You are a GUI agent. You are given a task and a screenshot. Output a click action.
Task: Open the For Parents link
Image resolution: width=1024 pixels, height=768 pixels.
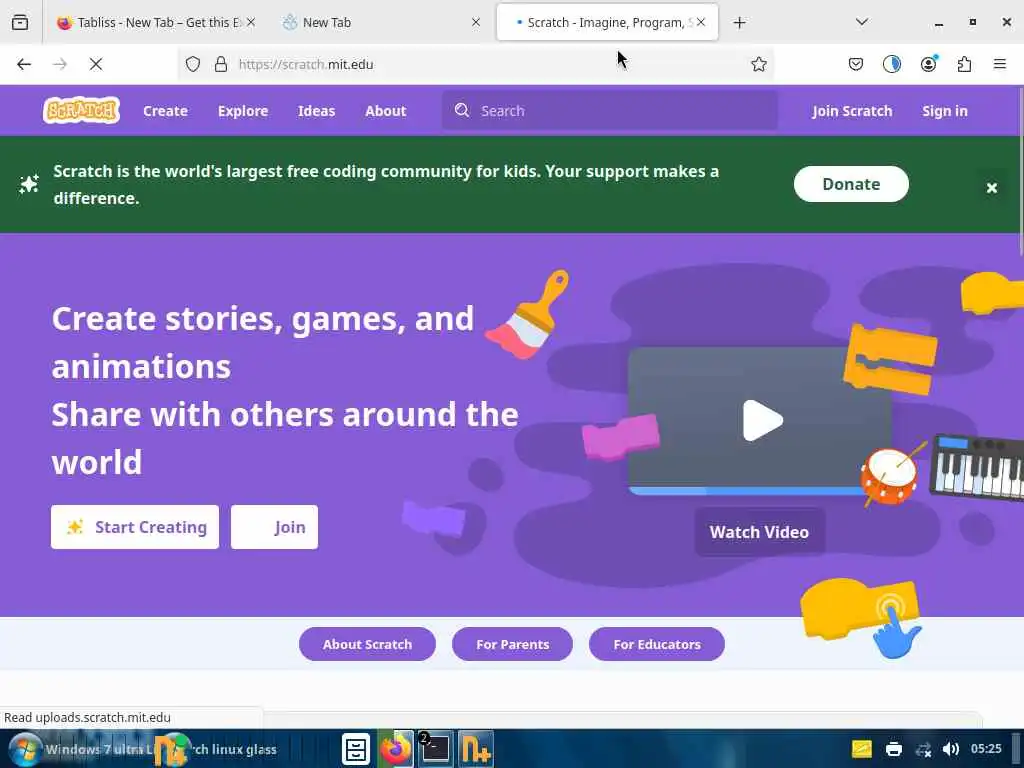pos(513,644)
